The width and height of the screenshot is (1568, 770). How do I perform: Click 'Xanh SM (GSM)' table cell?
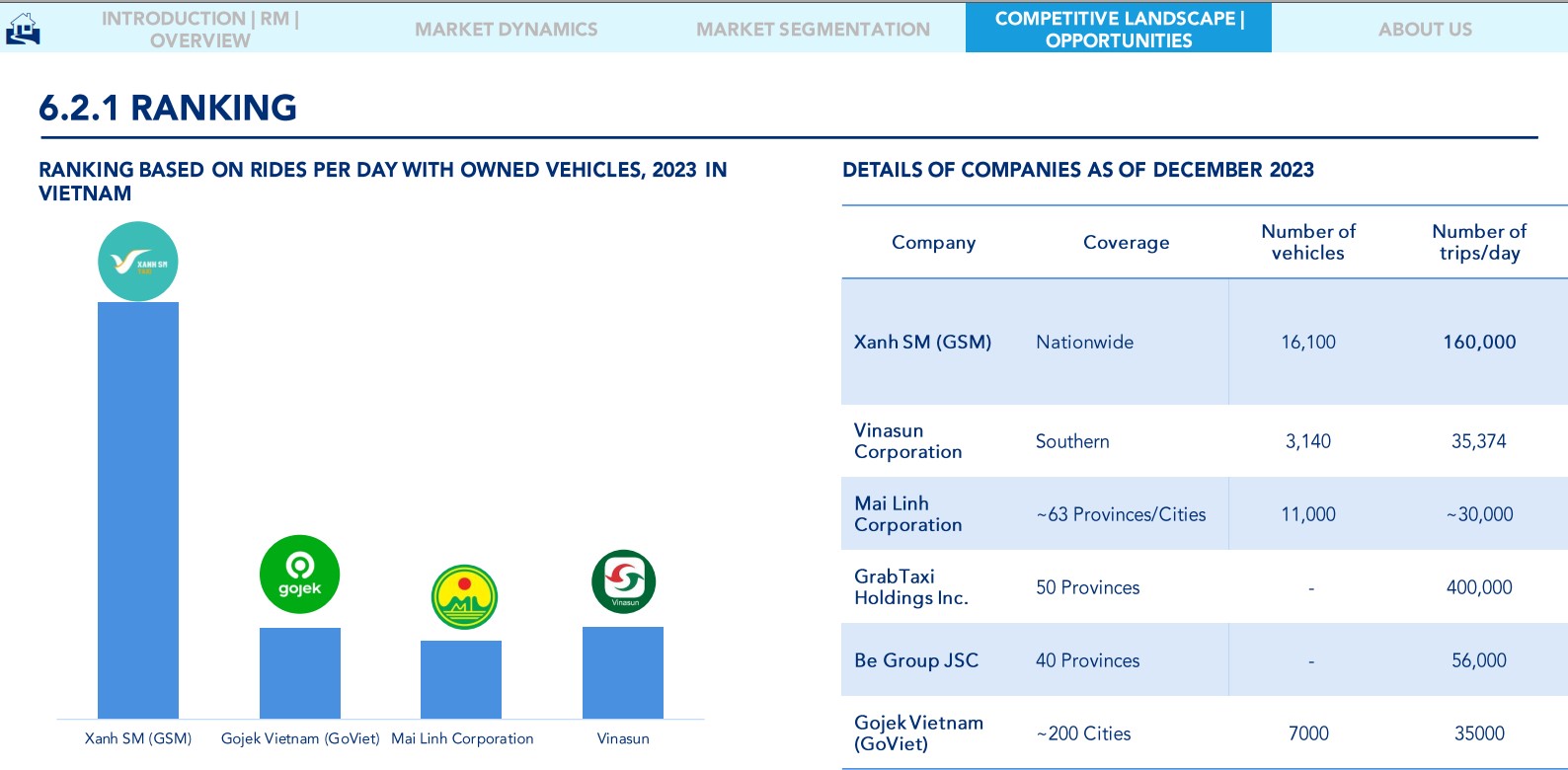coord(922,342)
